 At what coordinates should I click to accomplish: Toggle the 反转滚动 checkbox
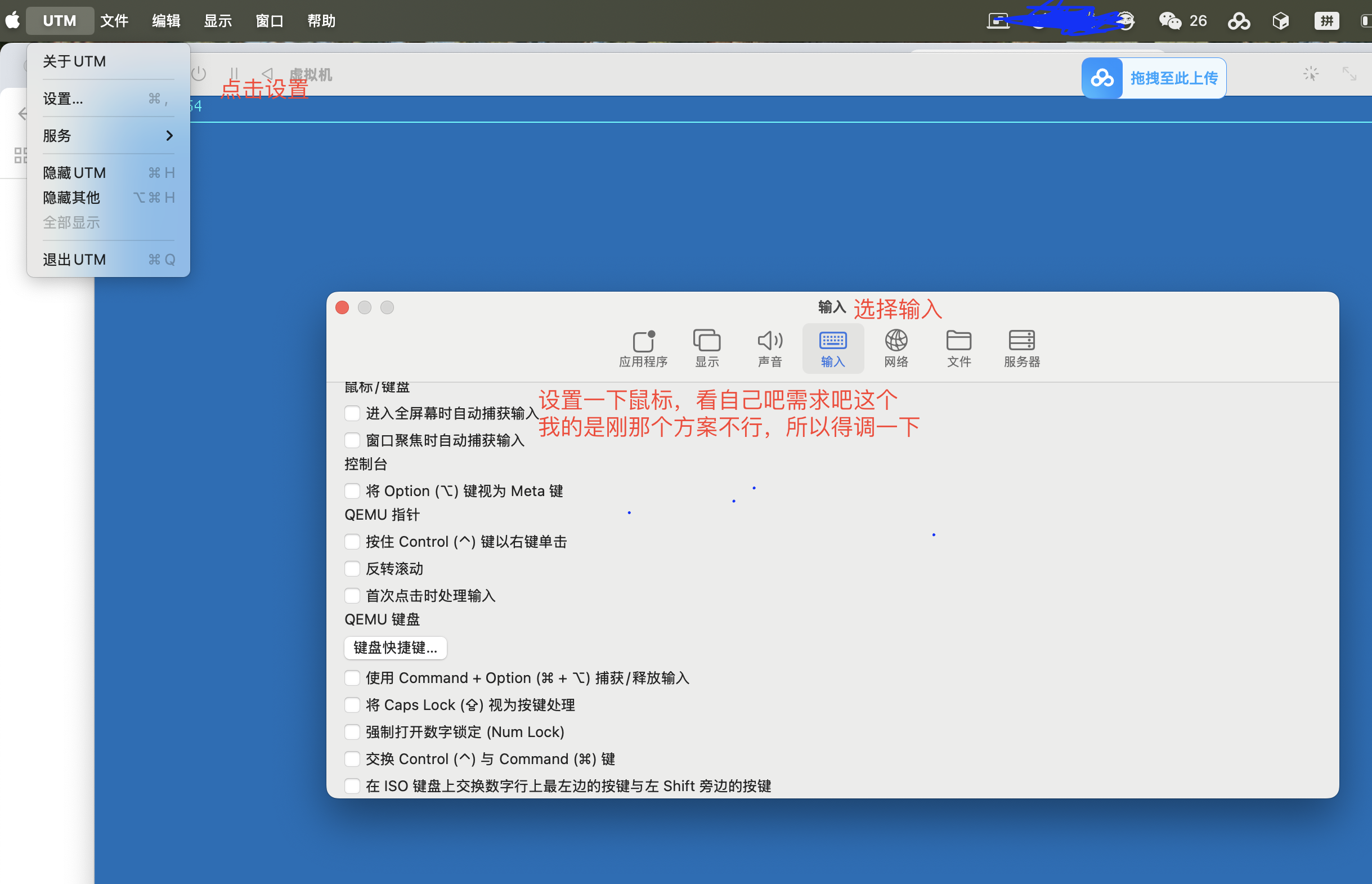tap(352, 568)
